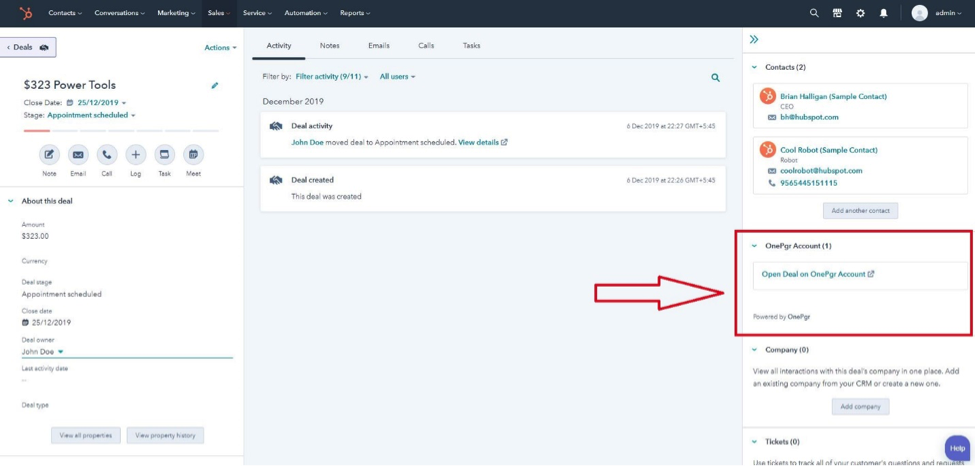The image size is (975, 466).
Task: Click the external link icon beside View details
Action: (x=504, y=142)
